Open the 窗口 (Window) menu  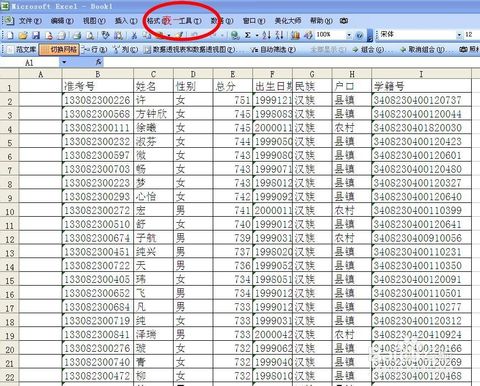coord(254,21)
